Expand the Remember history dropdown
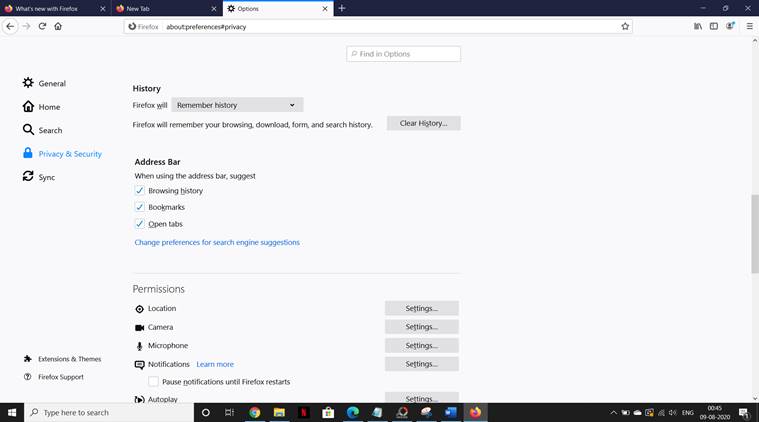 click(237, 105)
